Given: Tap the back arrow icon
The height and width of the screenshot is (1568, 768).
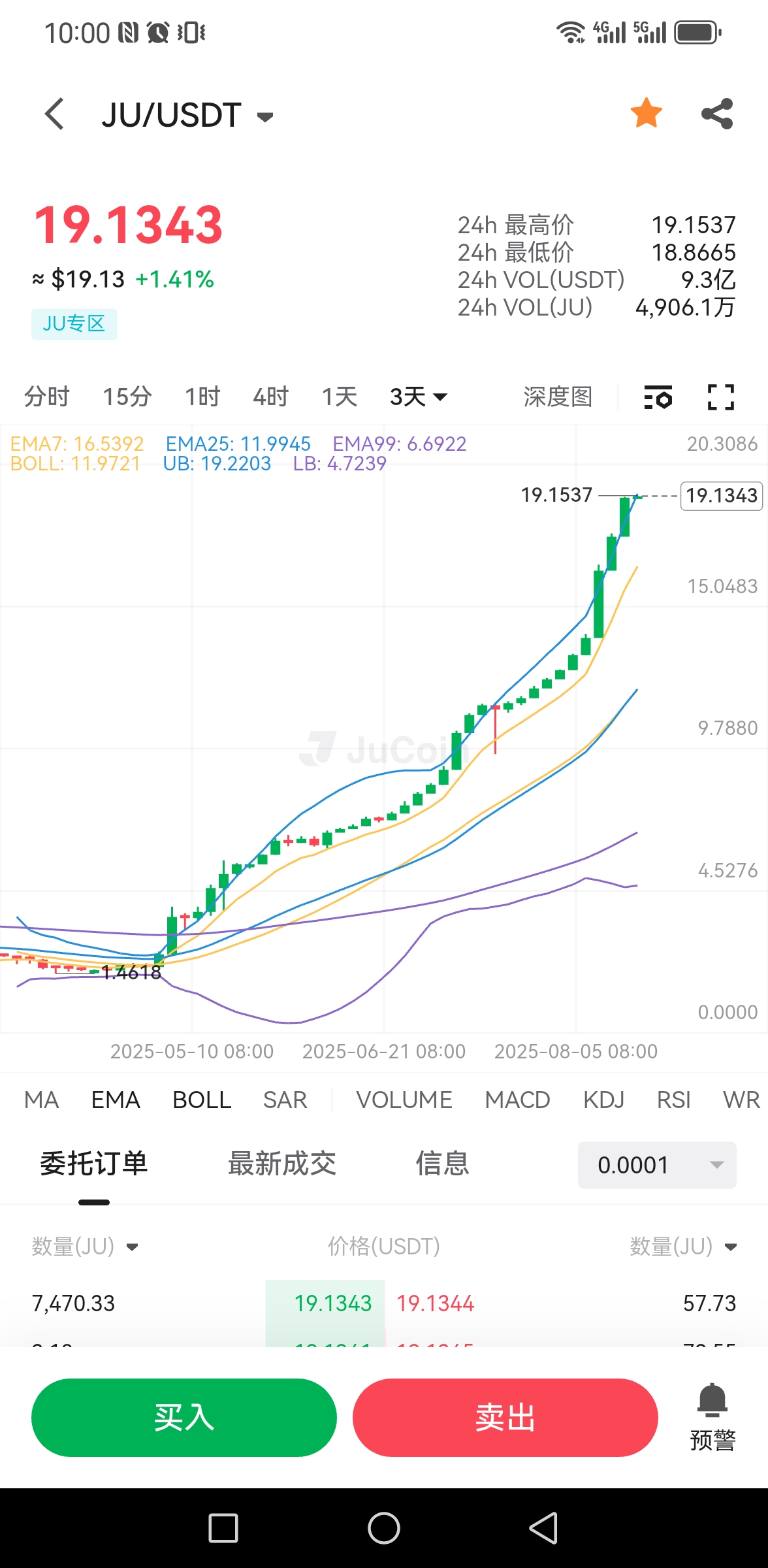Looking at the screenshot, I should 55,114.
